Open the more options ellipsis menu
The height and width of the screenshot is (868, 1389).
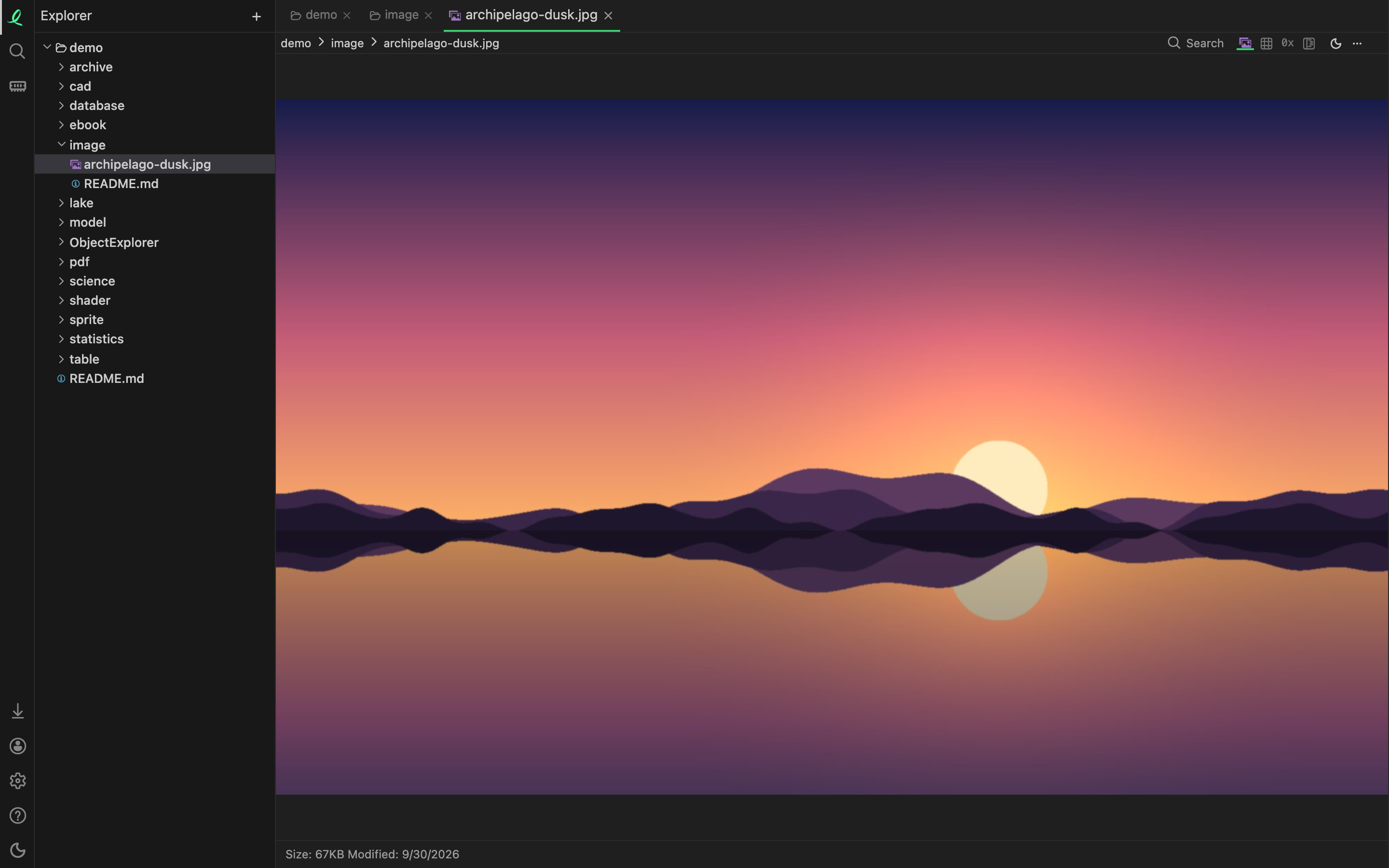pos(1357,43)
